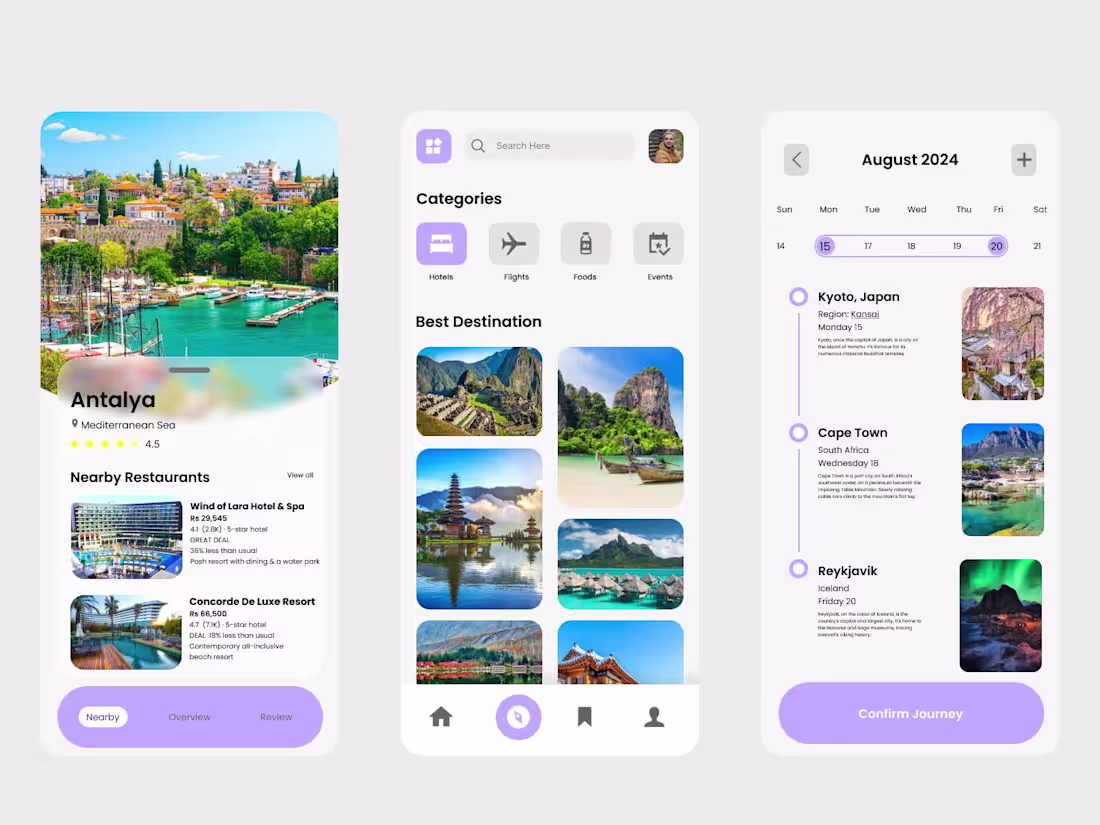Open the location explorer icon in bottom bar
1100x825 pixels.
pos(518,716)
